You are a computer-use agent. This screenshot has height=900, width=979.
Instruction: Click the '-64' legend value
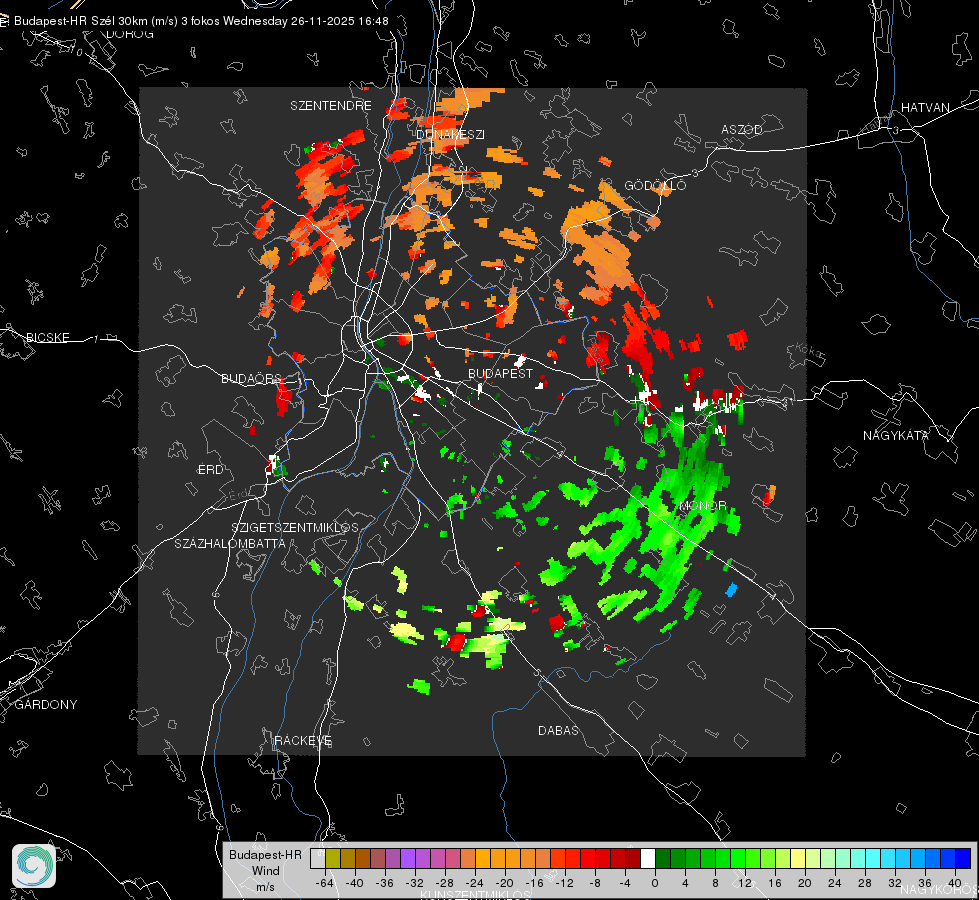(x=325, y=883)
